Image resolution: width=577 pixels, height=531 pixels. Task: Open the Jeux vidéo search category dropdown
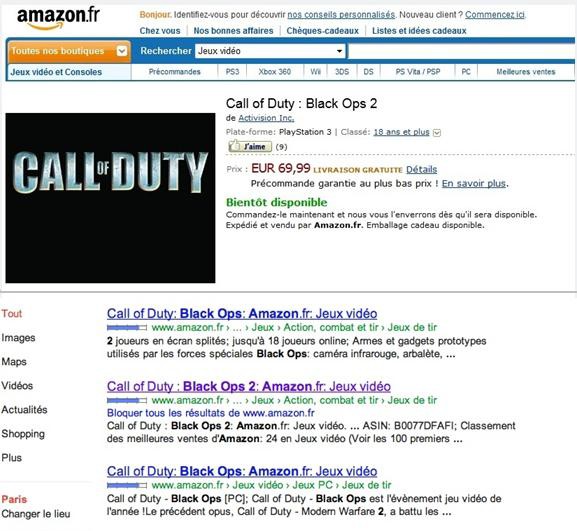[270, 51]
